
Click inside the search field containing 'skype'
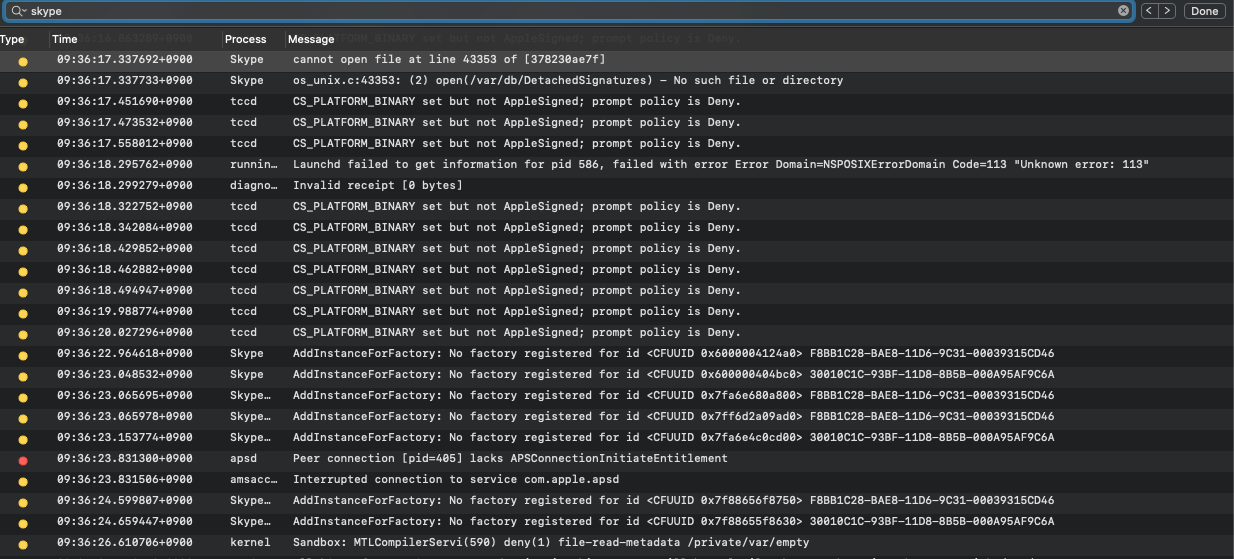pyautogui.click(x=570, y=11)
